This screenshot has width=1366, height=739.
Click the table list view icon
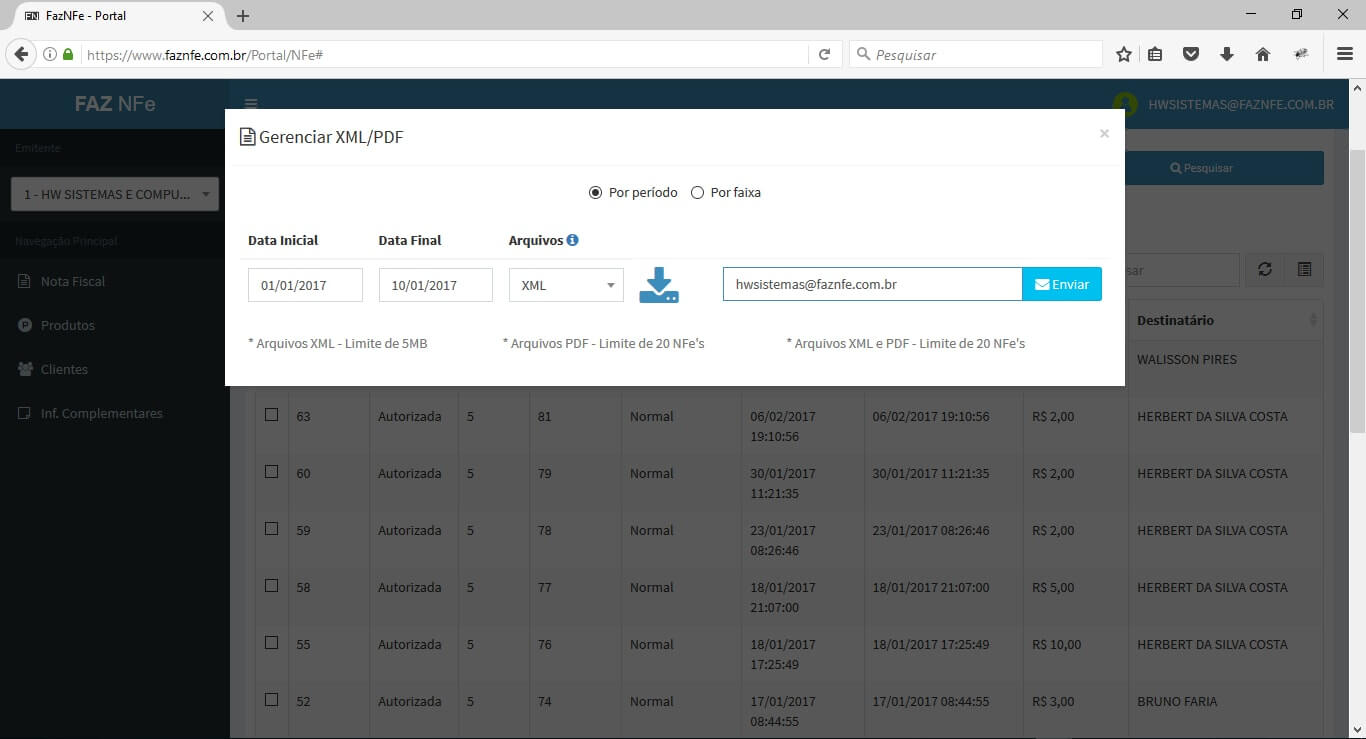1304,269
